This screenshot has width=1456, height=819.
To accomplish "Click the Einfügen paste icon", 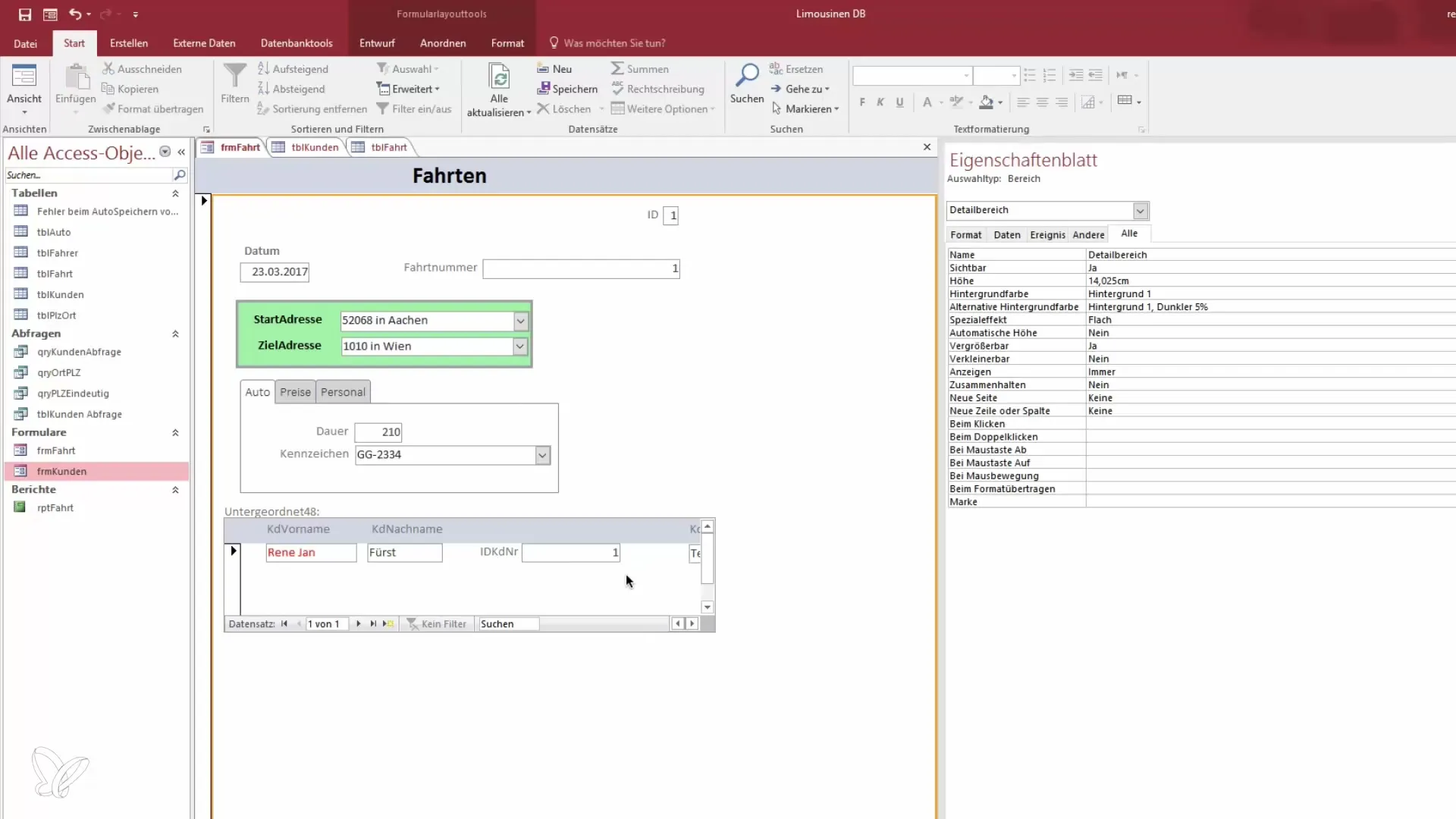I will point(76,77).
